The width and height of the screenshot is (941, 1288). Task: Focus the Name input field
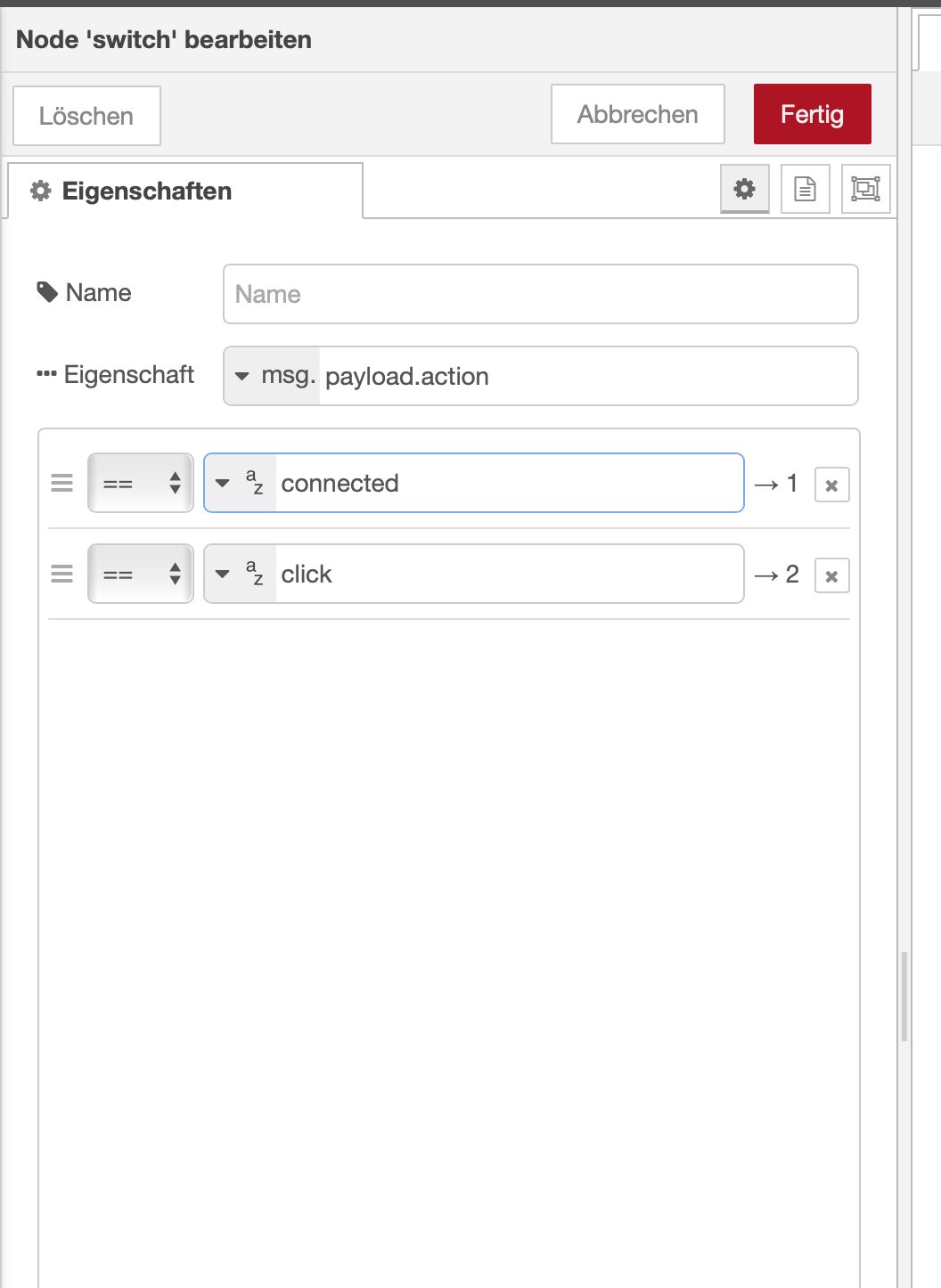point(540,294)
